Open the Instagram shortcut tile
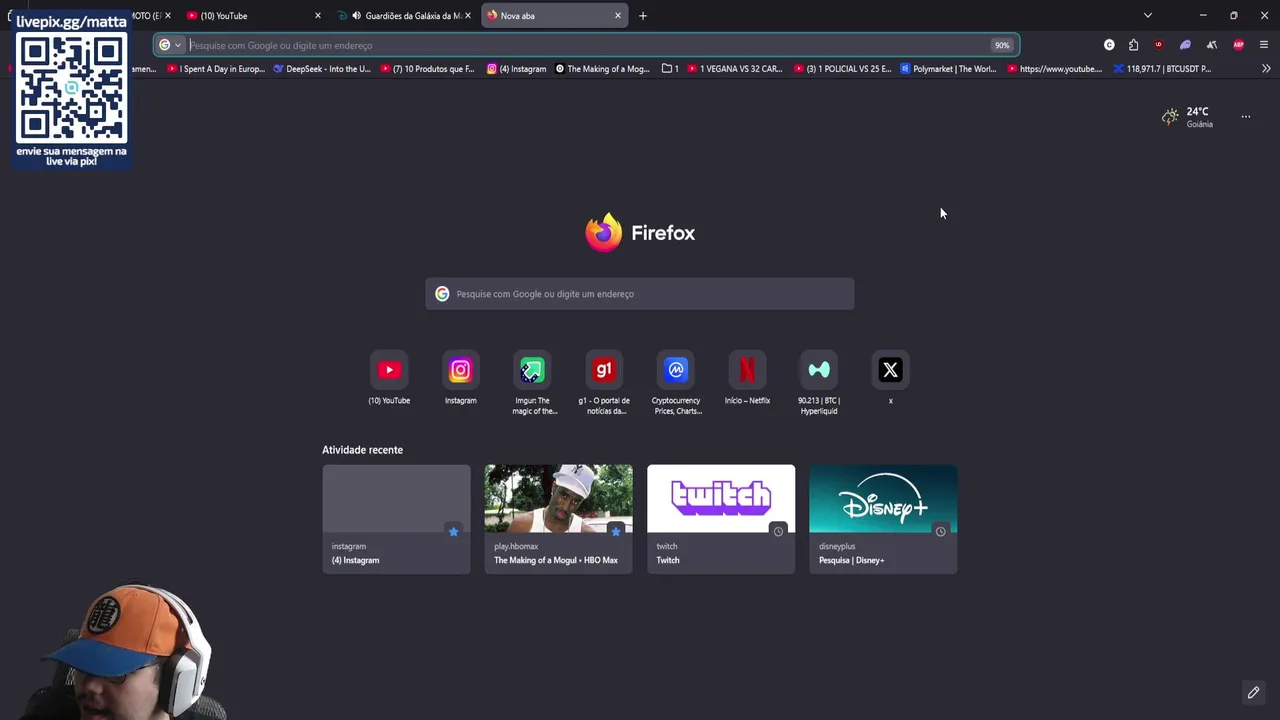The width and height of the screenshot is (1280, 720). [460, 370]
